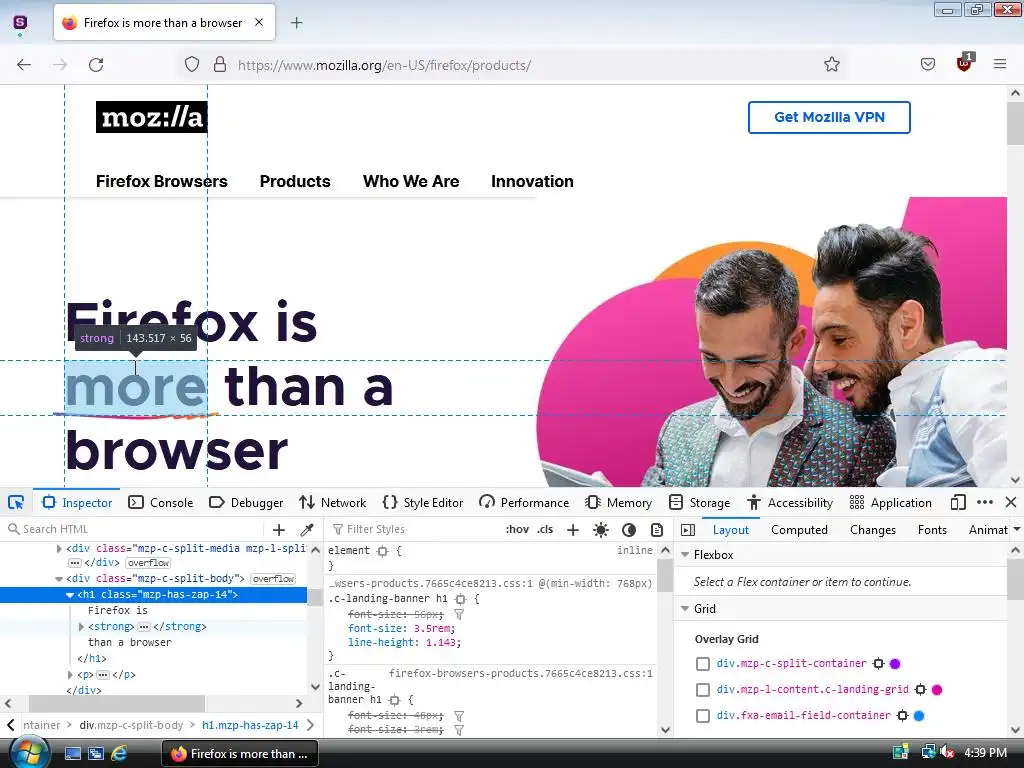Open the Firefox Browsers nav menu

[x=161, y=182]
